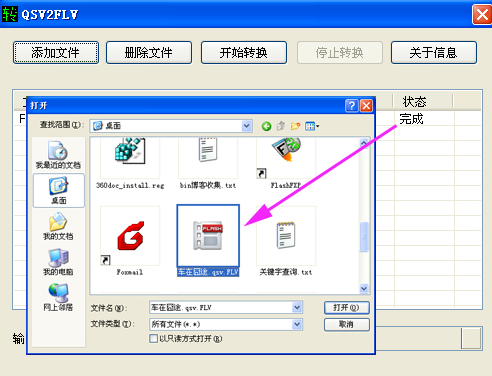Go back with the green arrow icon
This screenshot has width=492, height=376.
click(x=266, y=126)
